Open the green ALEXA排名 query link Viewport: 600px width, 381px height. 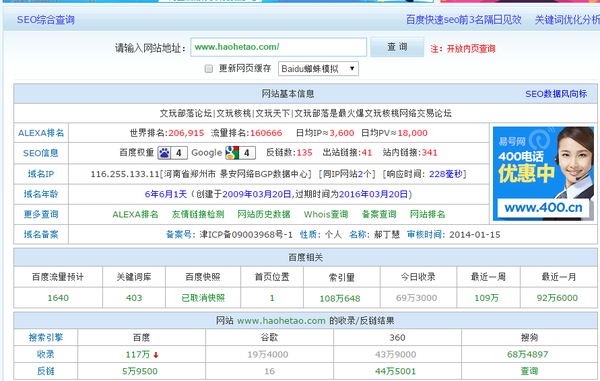(x=135, y=214)
